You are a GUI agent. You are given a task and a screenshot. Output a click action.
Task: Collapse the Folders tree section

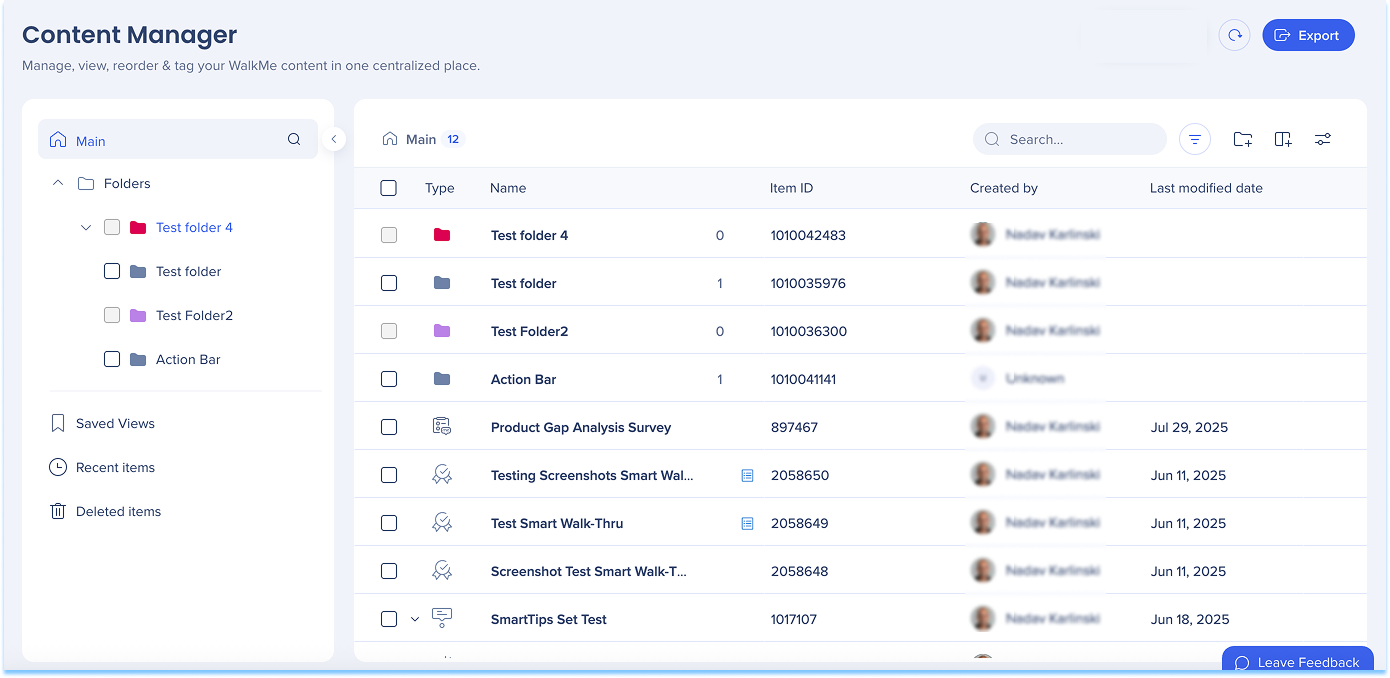click(x=58, y=184)
